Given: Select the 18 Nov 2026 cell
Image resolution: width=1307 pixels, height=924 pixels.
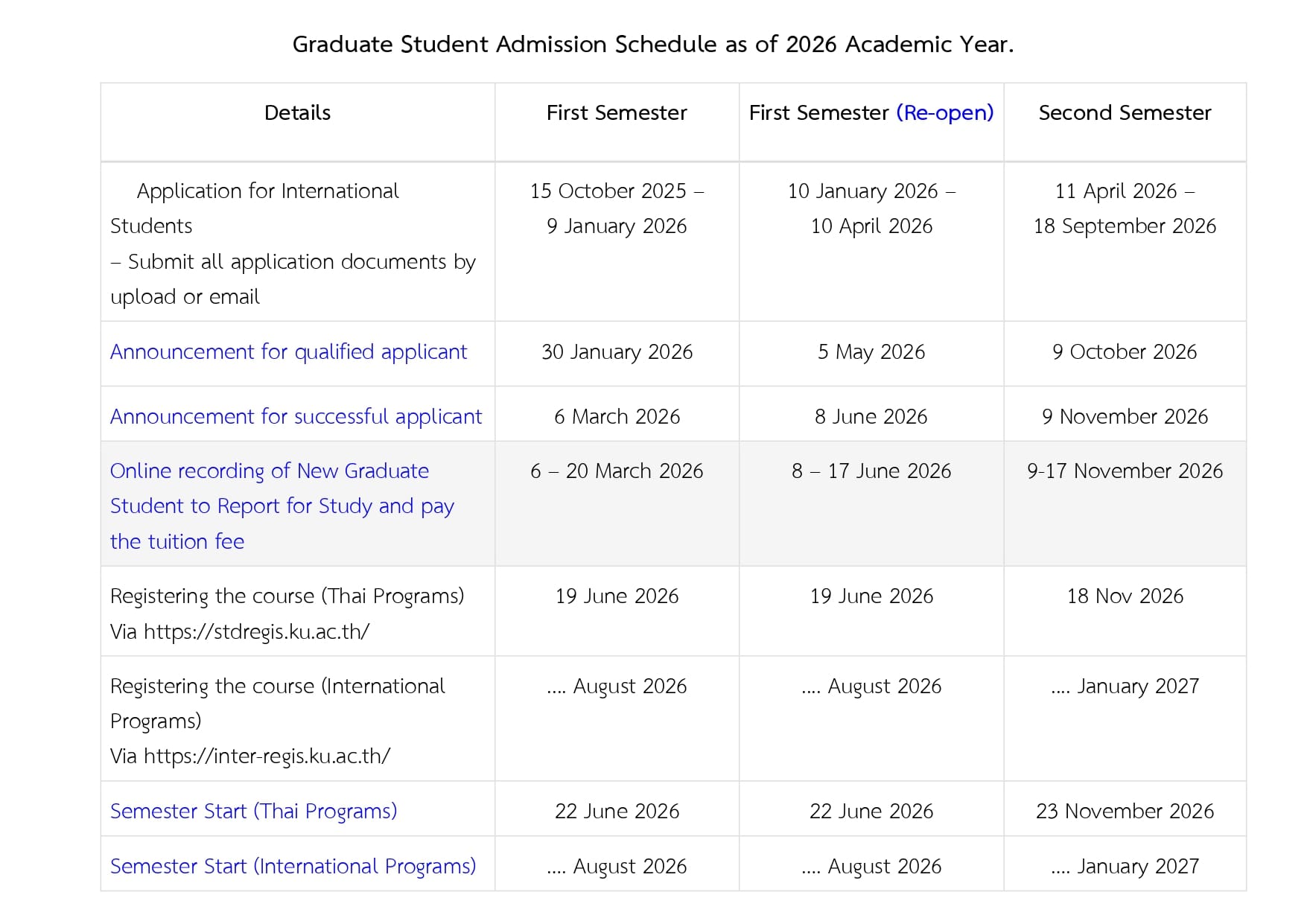Looking at the screenshot, I should click(x=1125, y=596).
